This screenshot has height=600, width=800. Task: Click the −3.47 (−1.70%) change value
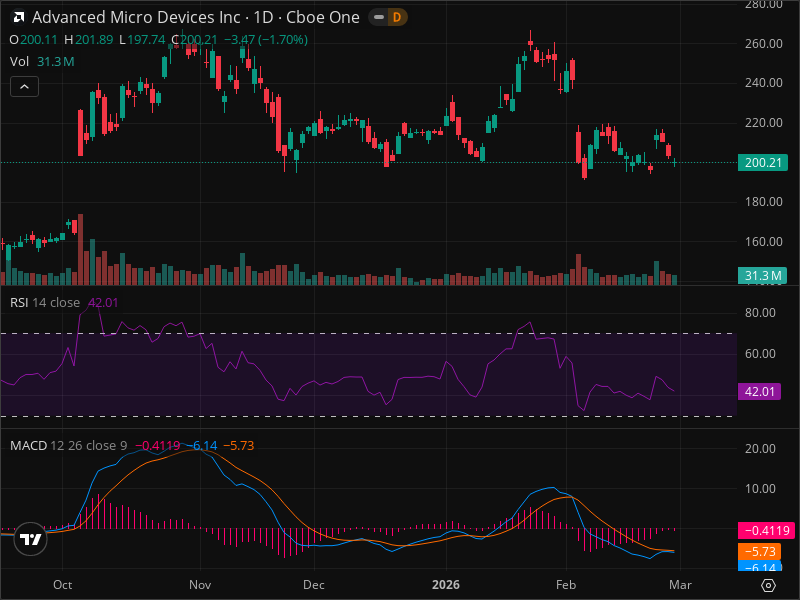tap(266, 40)
